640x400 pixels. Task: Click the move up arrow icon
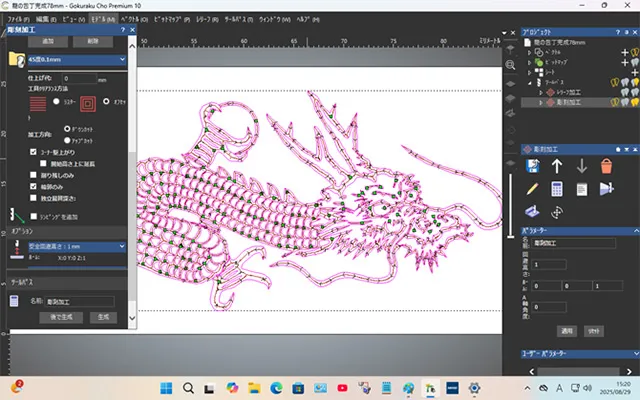557,164
